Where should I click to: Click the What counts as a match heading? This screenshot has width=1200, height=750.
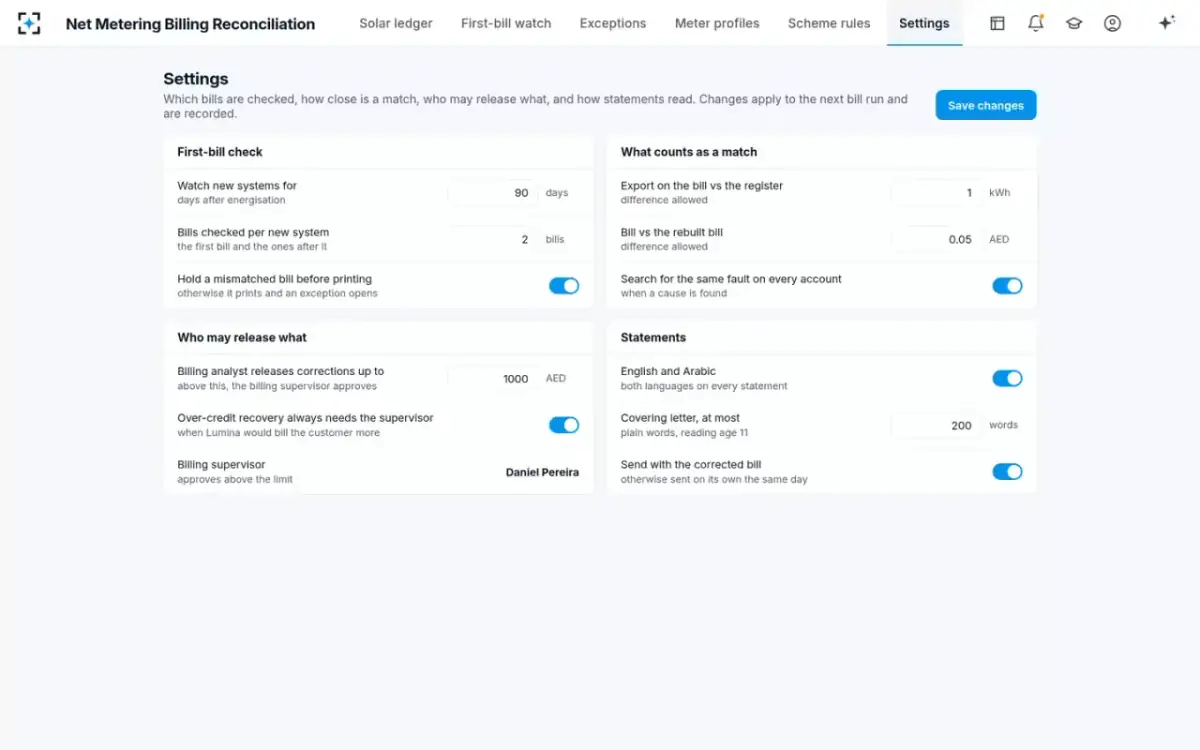click(689, 152)
